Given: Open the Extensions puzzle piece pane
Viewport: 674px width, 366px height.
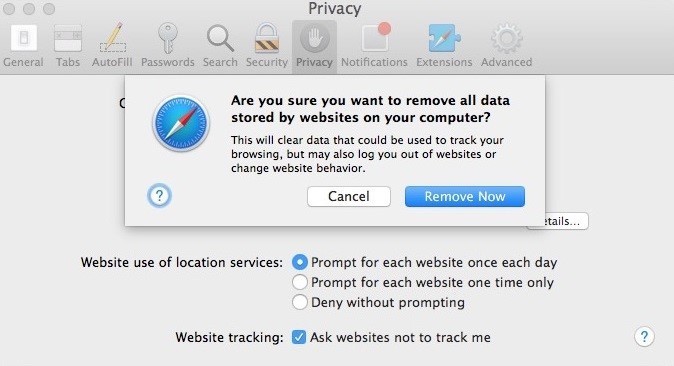Looking at the screenshot, I should (444, 45).
